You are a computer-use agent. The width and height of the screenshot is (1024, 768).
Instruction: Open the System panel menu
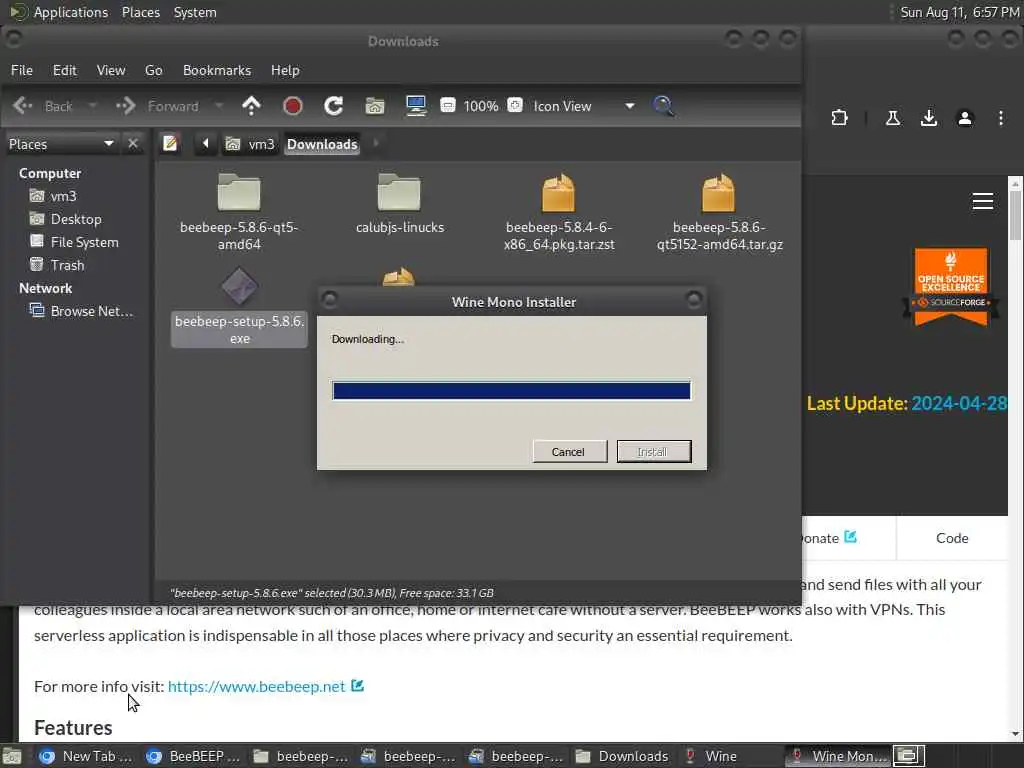pos(195,12)
